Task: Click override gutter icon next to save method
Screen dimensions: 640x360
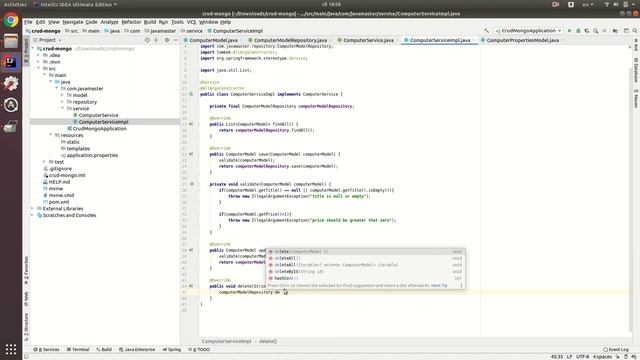Action: click(x=191, y=154)
